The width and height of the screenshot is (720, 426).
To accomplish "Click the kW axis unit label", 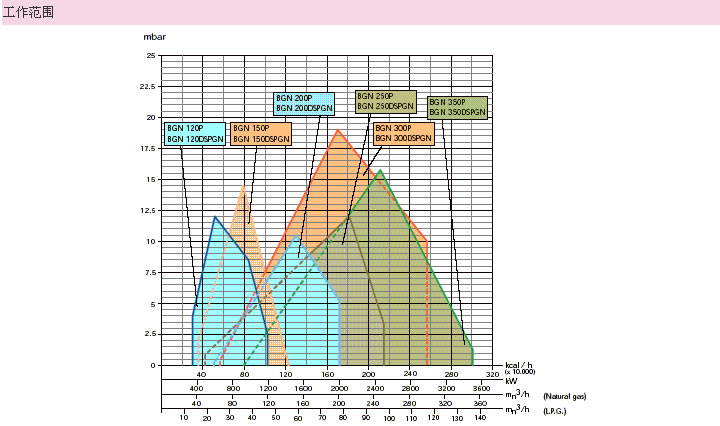I will pyautogui.click(x=511, y=381).
